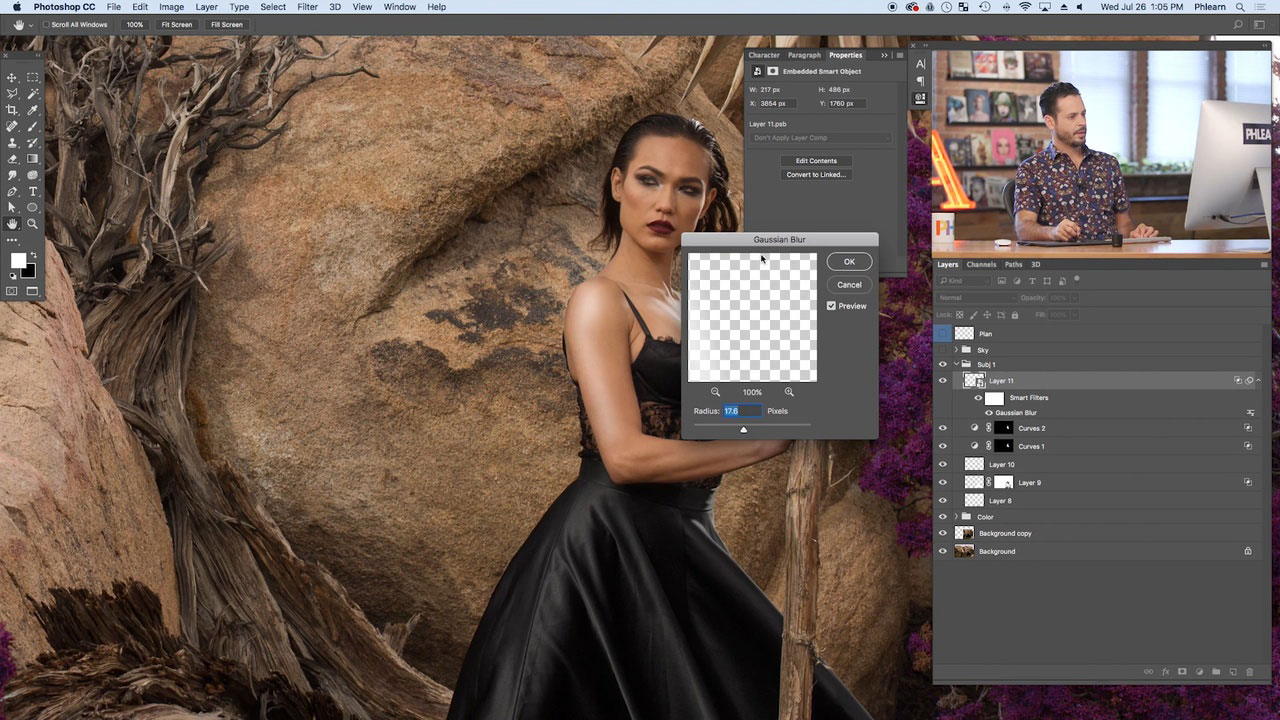Screen dimensions: 1280x720
Task: Select the Clone Stamp tool
Action: [x=12, y=143]
